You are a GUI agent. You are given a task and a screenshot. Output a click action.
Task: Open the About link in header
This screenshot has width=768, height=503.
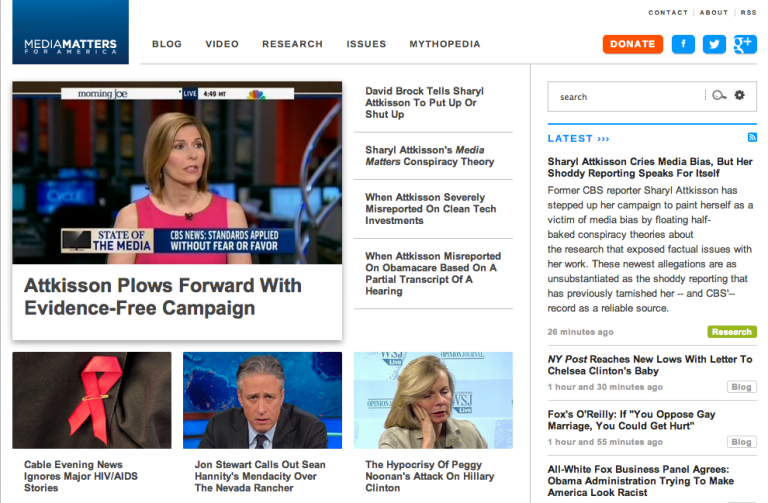[714, 13]
